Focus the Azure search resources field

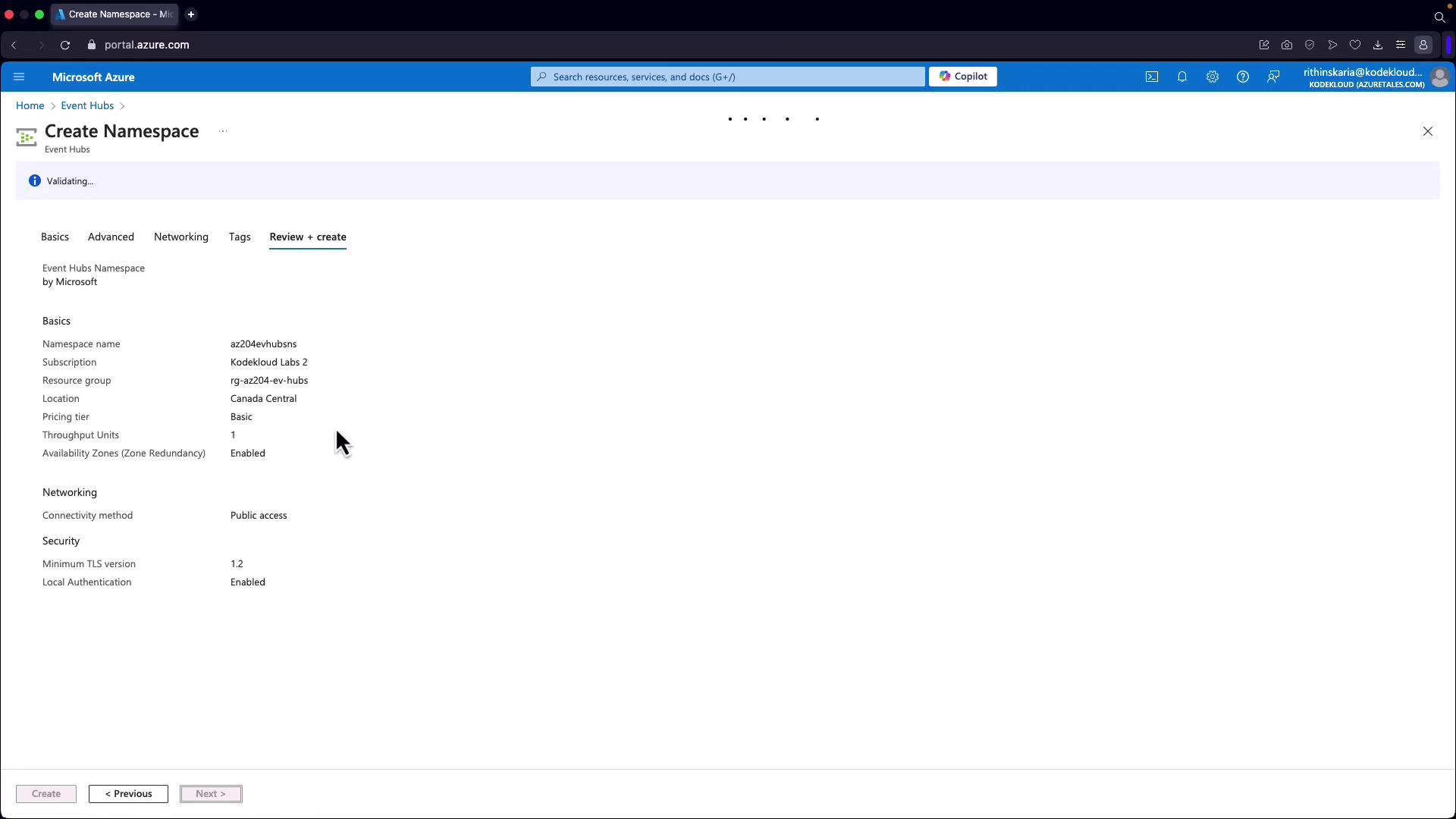click(x=728, y=77)
